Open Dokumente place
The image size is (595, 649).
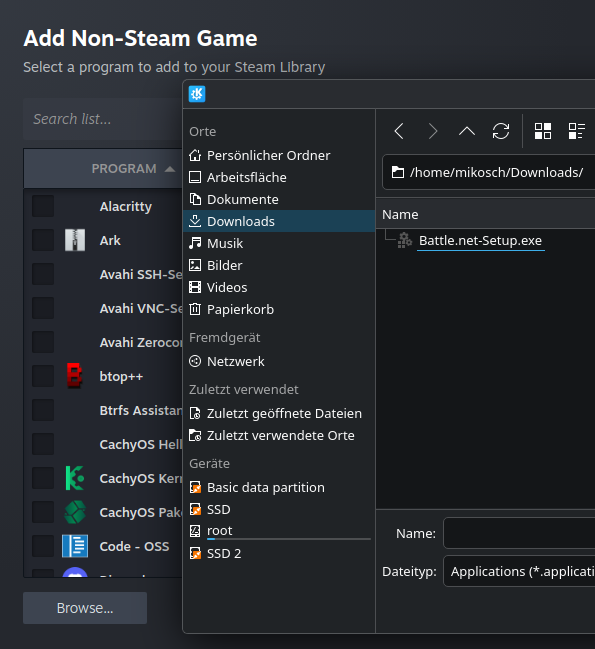tap(279, 200)
